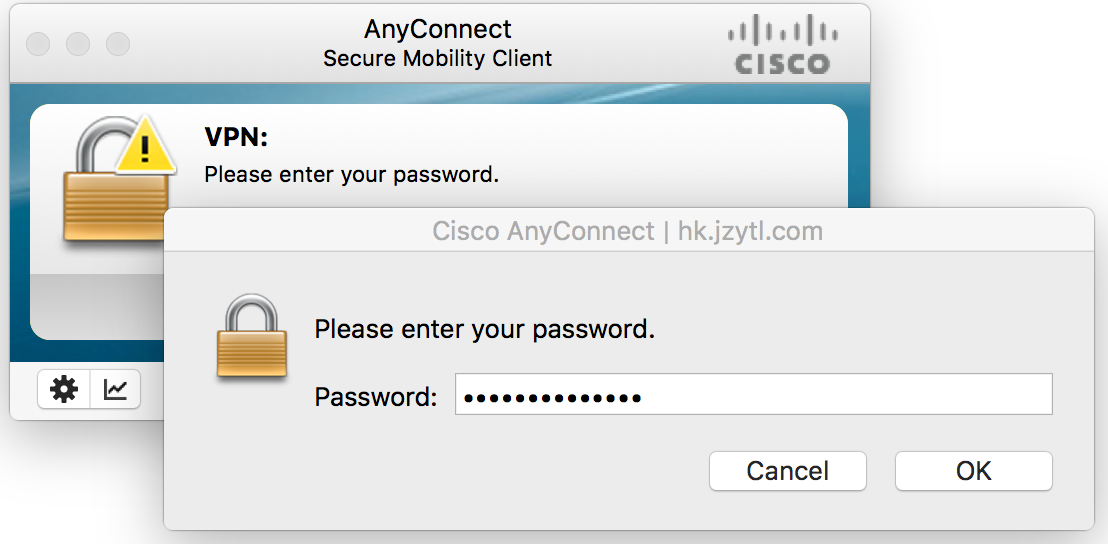
Task: Confirm the password with OK
Action: click(973, 471)
